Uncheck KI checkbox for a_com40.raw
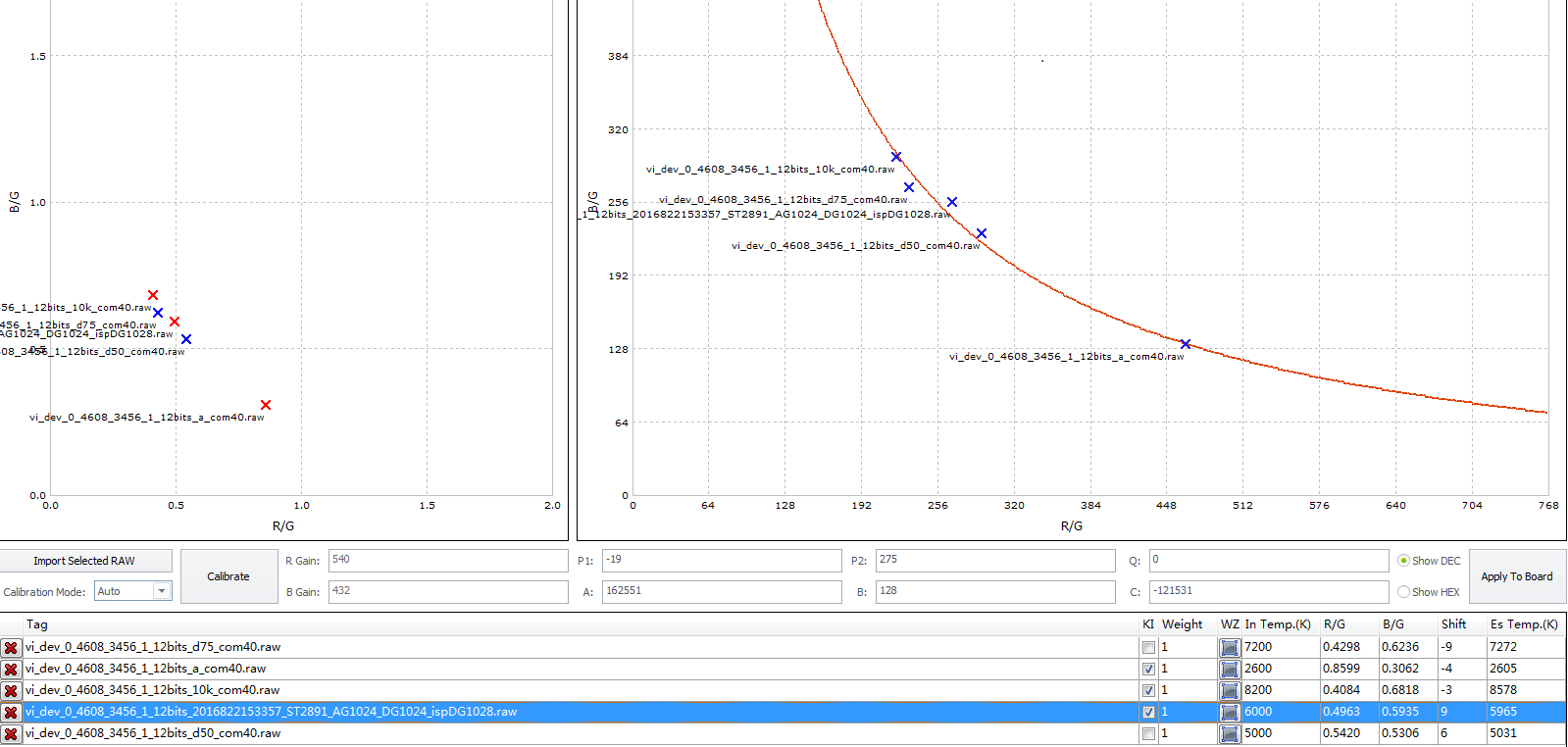Image resolution: width=1568 pixels, height=747 pixels. point(1148,669)
